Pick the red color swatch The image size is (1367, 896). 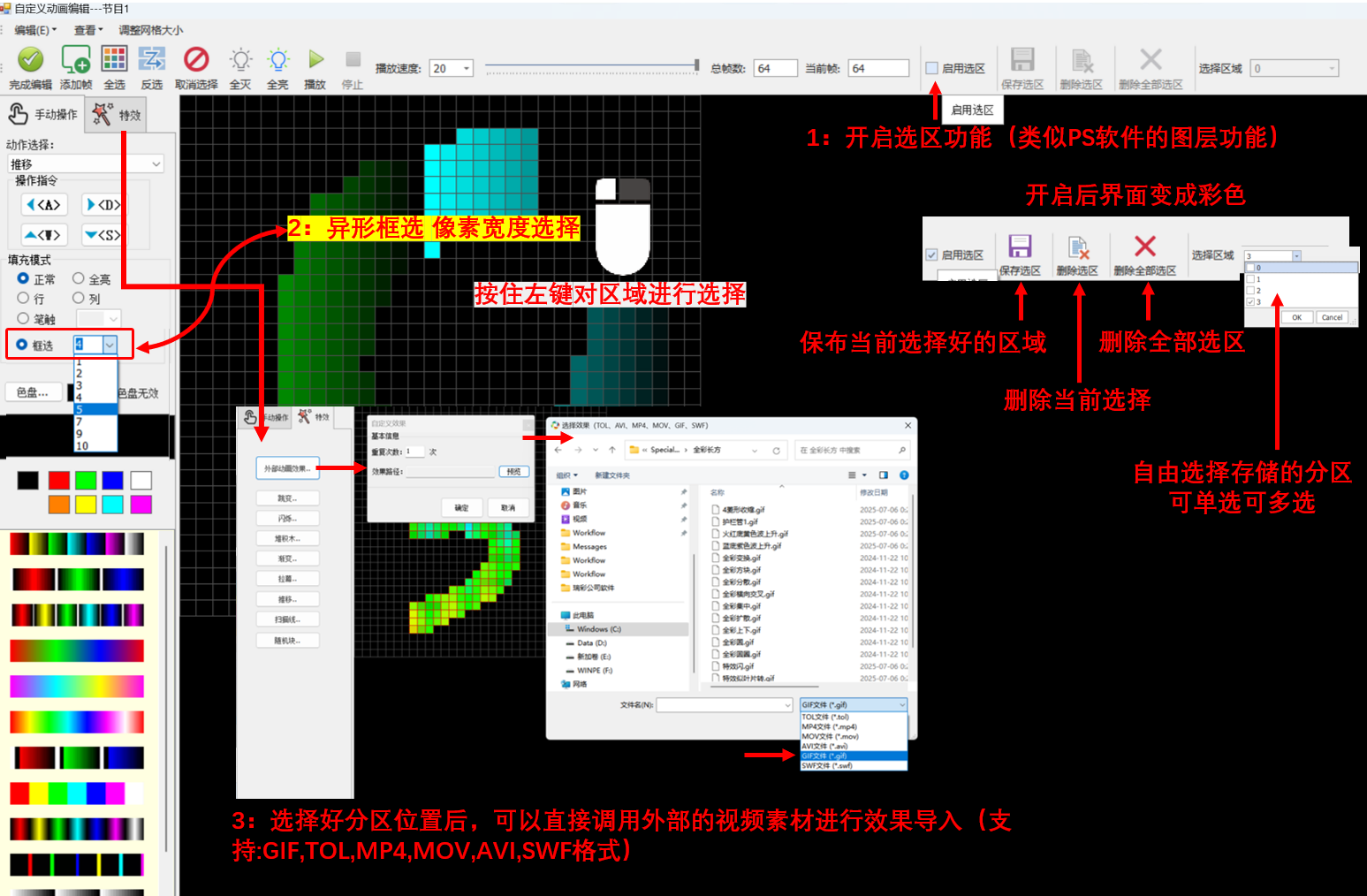[x=59, y=480]
